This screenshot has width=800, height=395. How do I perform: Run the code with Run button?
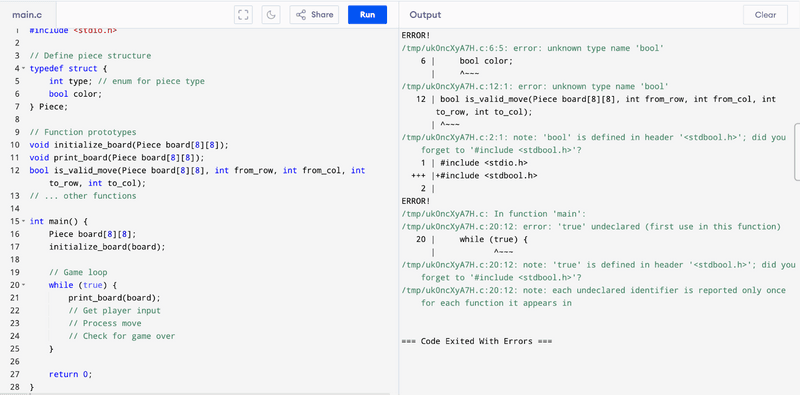click(x=367, y=15)
